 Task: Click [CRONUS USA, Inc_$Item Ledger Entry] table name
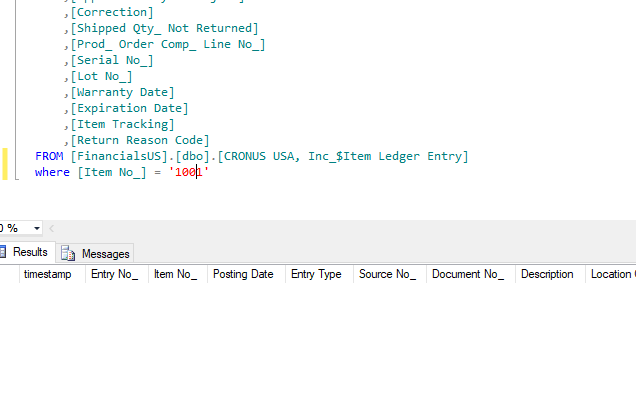(x=343, y=156)
